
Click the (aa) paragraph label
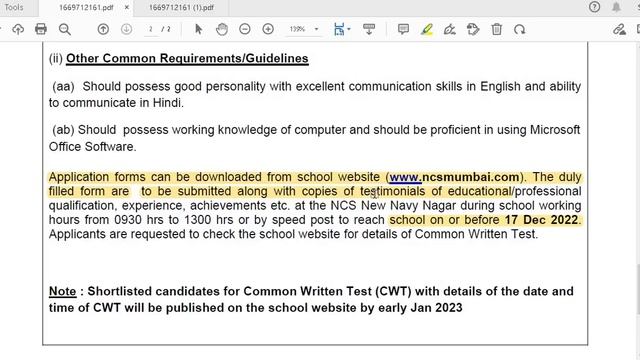[63, 87]
